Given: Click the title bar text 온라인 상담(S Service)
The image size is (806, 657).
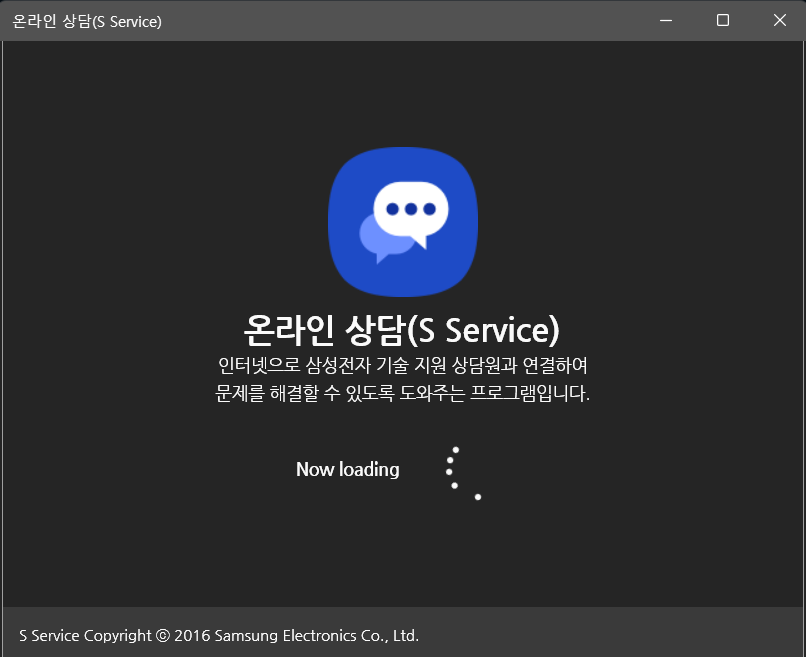Looking at the screenshot, I should click(x=87, y=22).
